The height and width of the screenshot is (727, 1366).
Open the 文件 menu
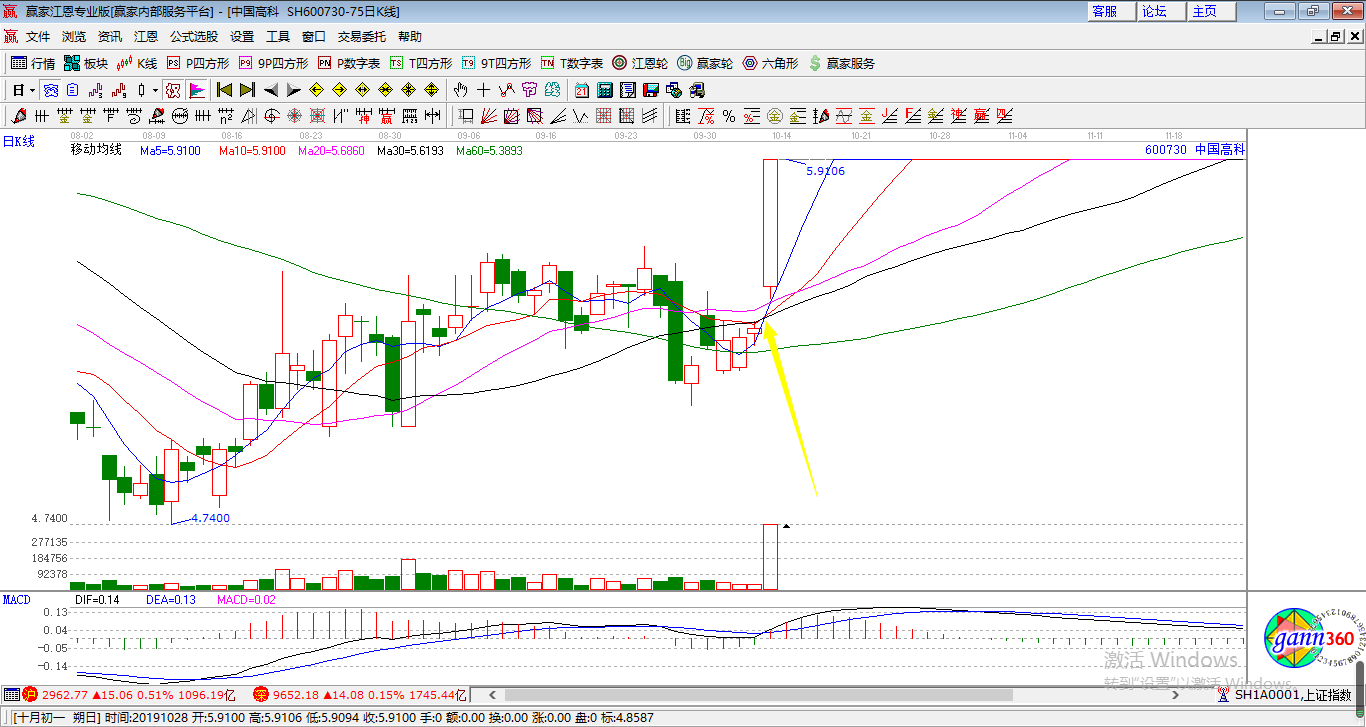point(38,36)
